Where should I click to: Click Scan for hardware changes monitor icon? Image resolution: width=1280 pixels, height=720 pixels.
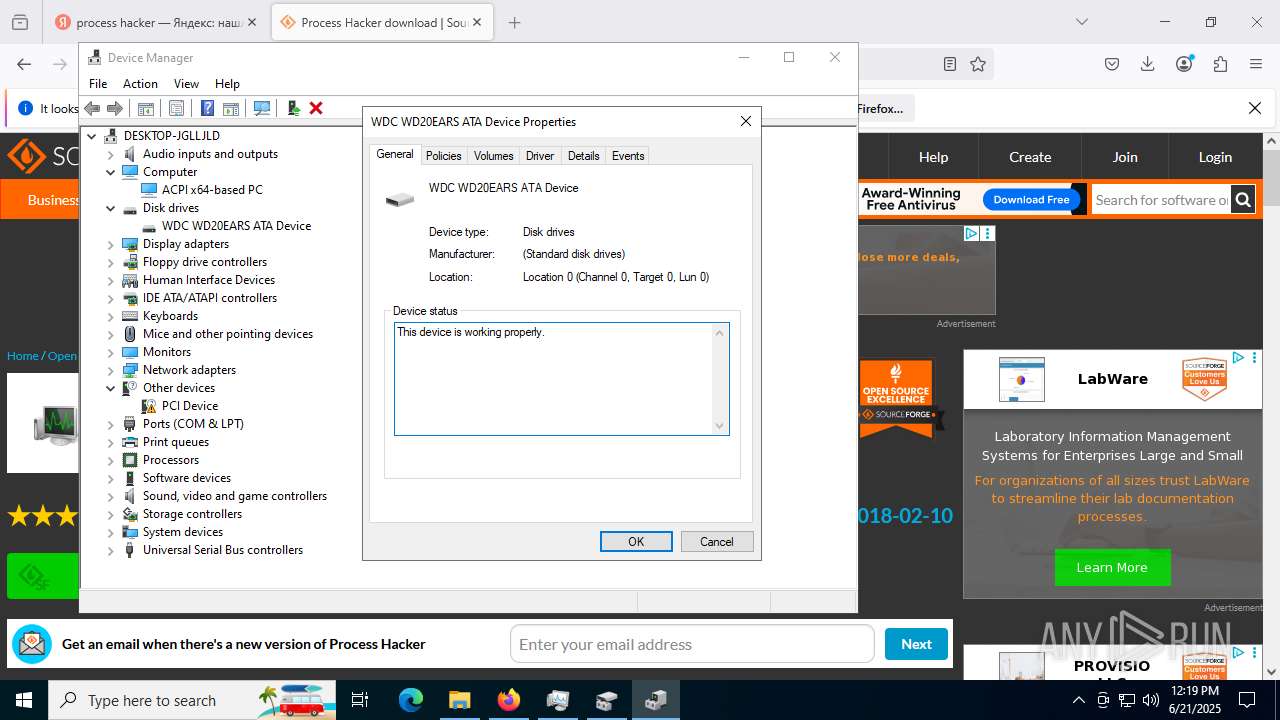pos(262,108)
